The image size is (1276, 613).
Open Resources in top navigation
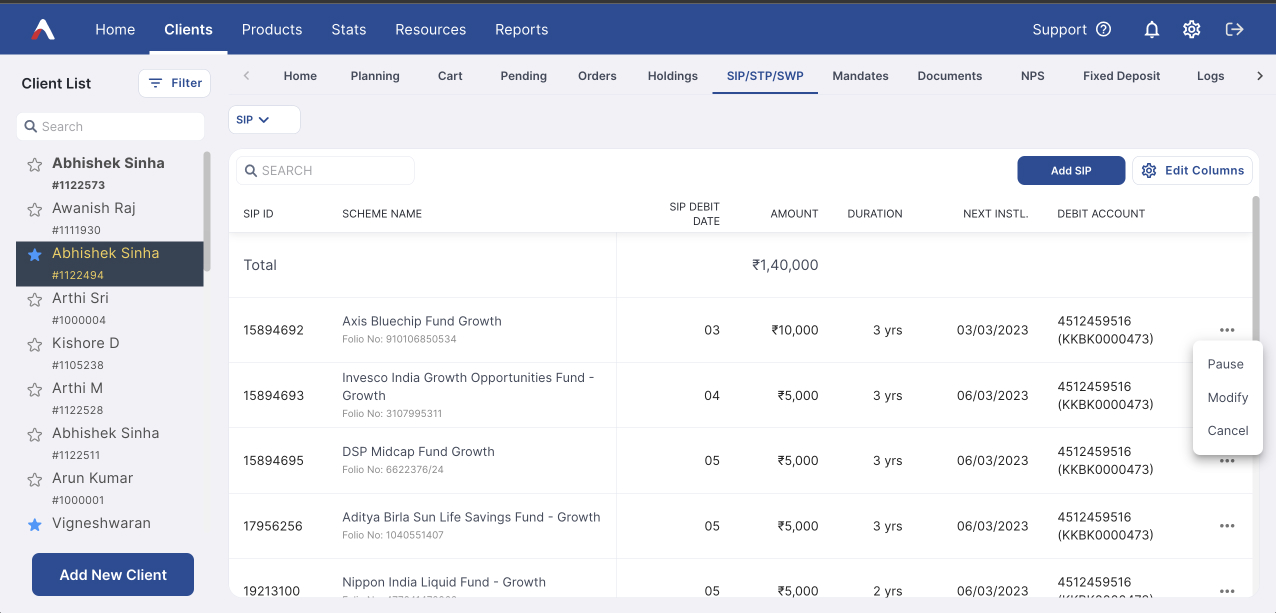coord(431,29)
